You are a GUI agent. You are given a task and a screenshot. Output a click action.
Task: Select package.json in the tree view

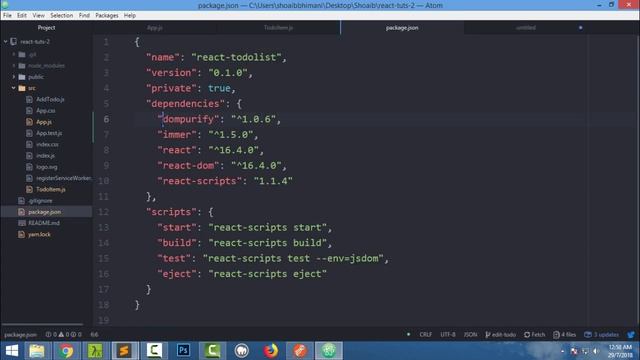[44, 212]
